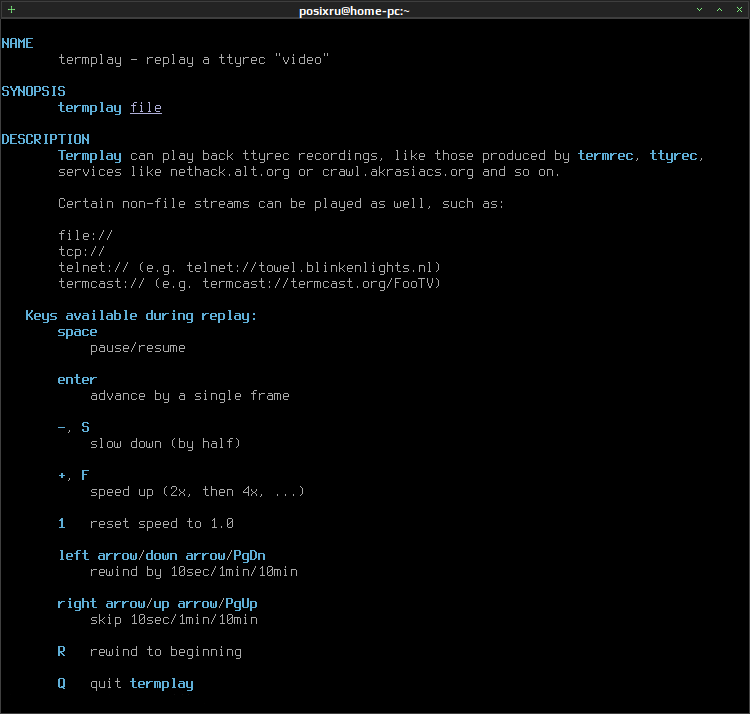Click 'skip 10sec/1min/10min' text
Image resolution: width=750 pixels, height=714 pixels.
coord(174,619)
